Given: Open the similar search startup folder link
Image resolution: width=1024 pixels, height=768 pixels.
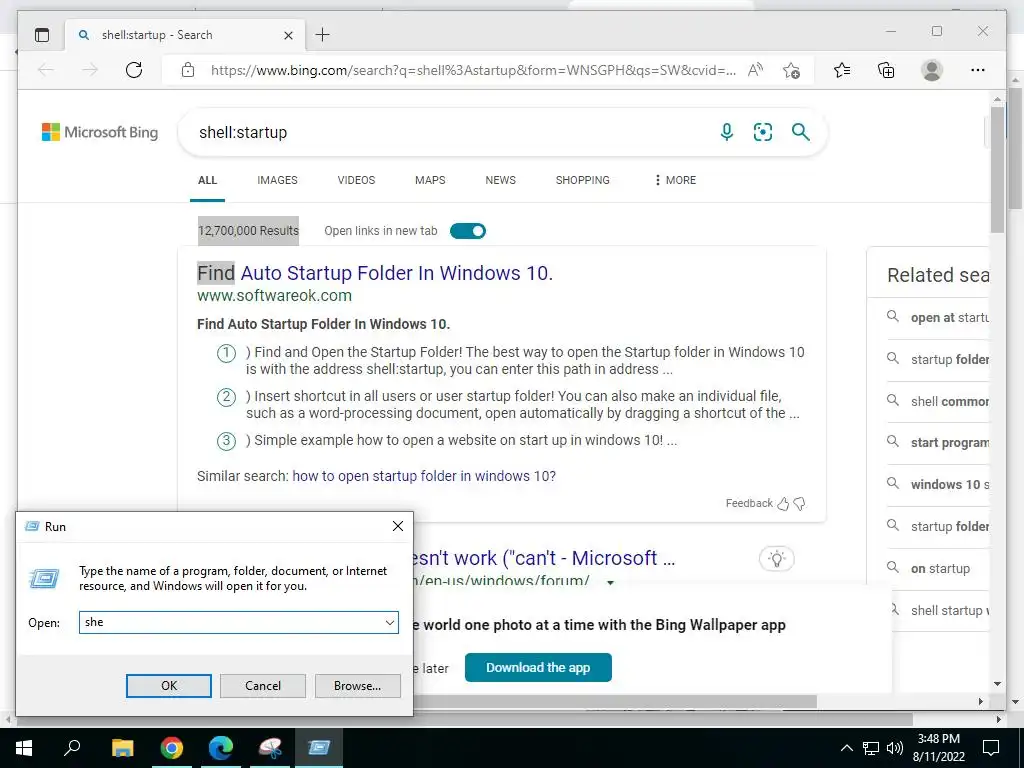Looking at the screenshot, I should (424, 476).
